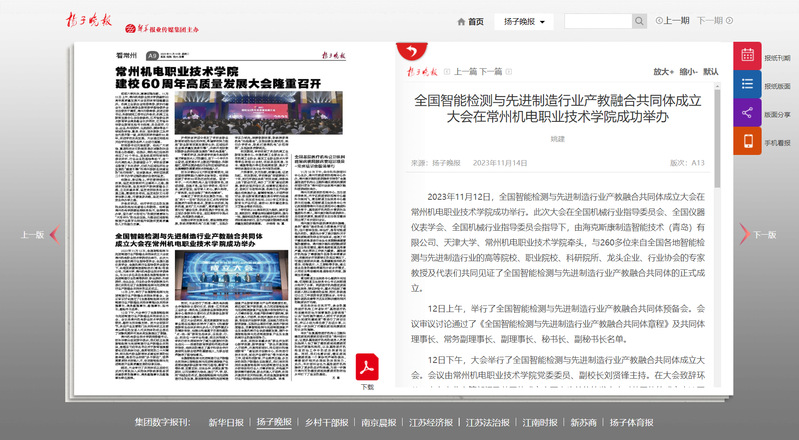This screenshot has height=440, width=799.
Task: Click the red back arrow above the article
Action: [x=408, y=51]
